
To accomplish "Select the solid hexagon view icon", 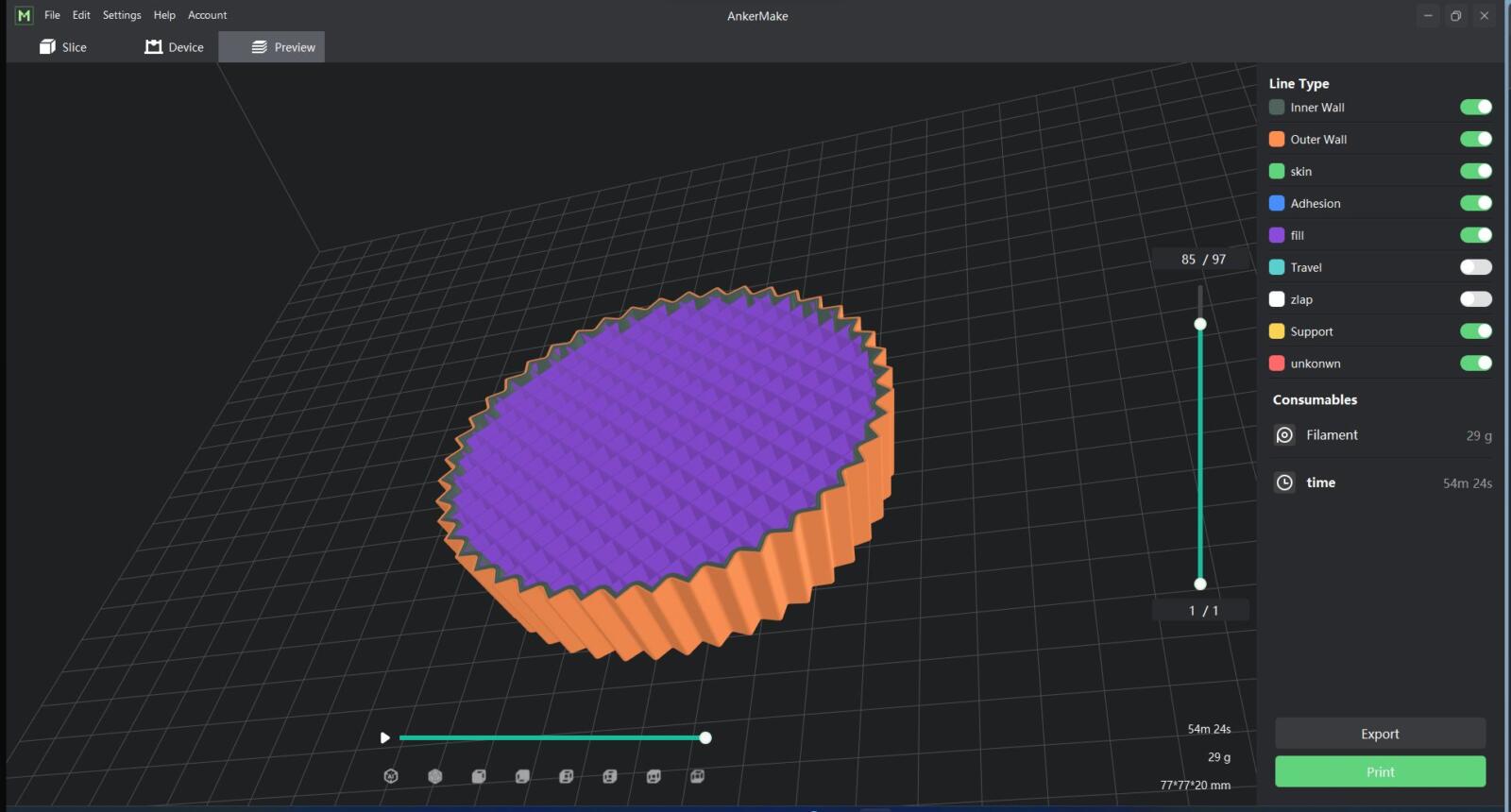I will click(435, 776).
